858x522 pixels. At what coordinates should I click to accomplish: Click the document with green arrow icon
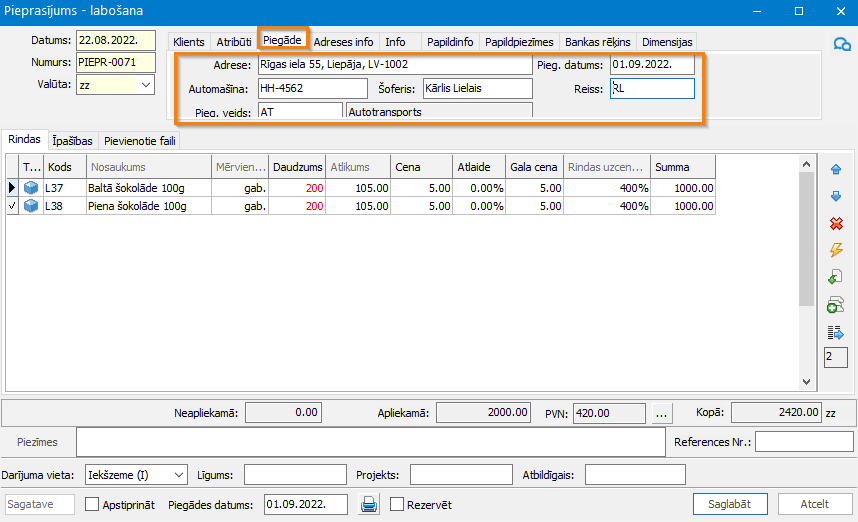836,277
